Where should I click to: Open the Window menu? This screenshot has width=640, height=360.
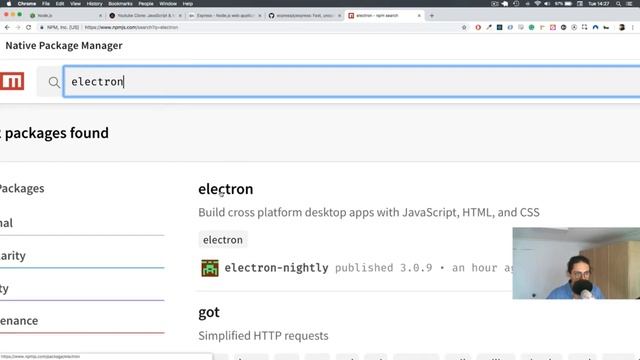point(168,4)
